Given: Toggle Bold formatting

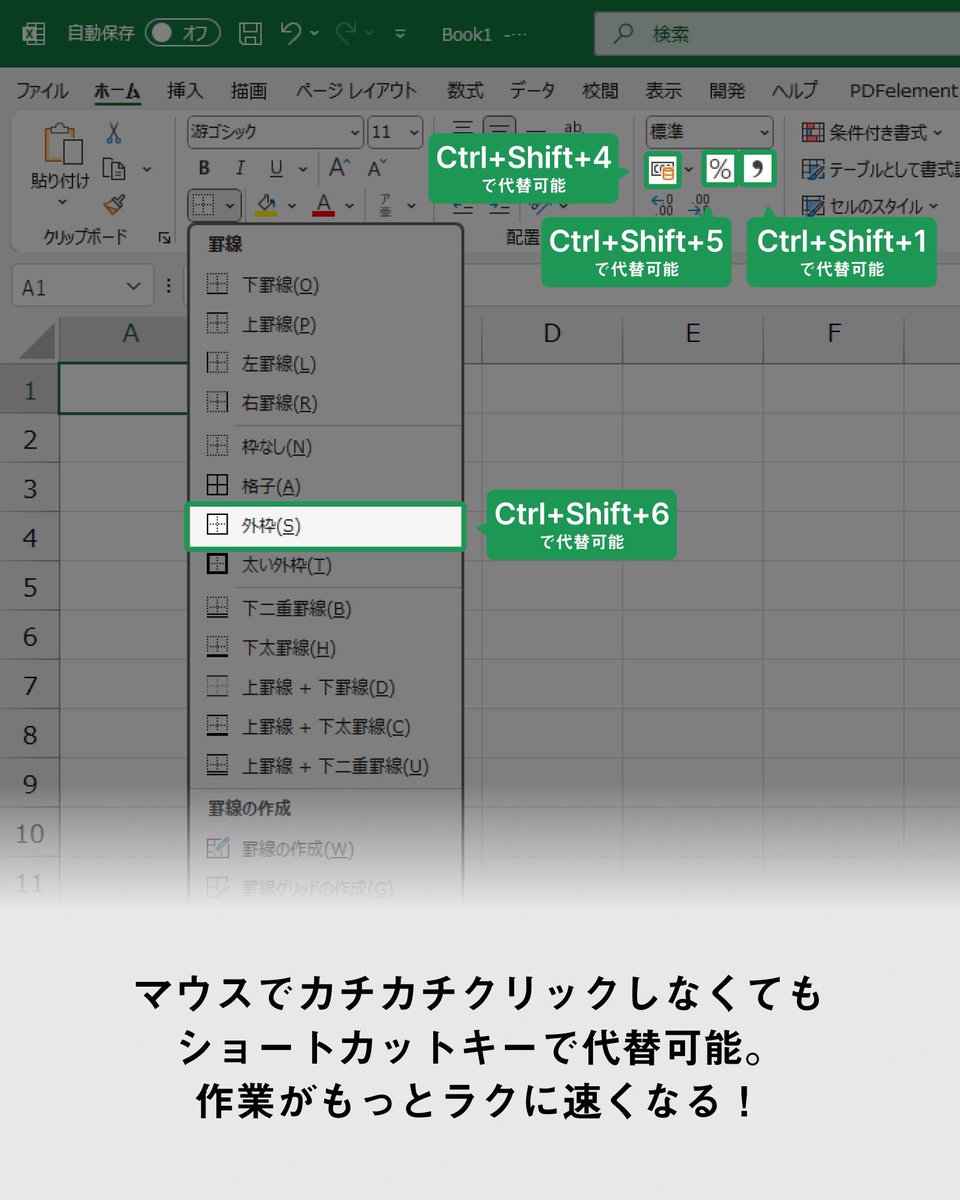Looking at the screenshot, I should [204, 168].
